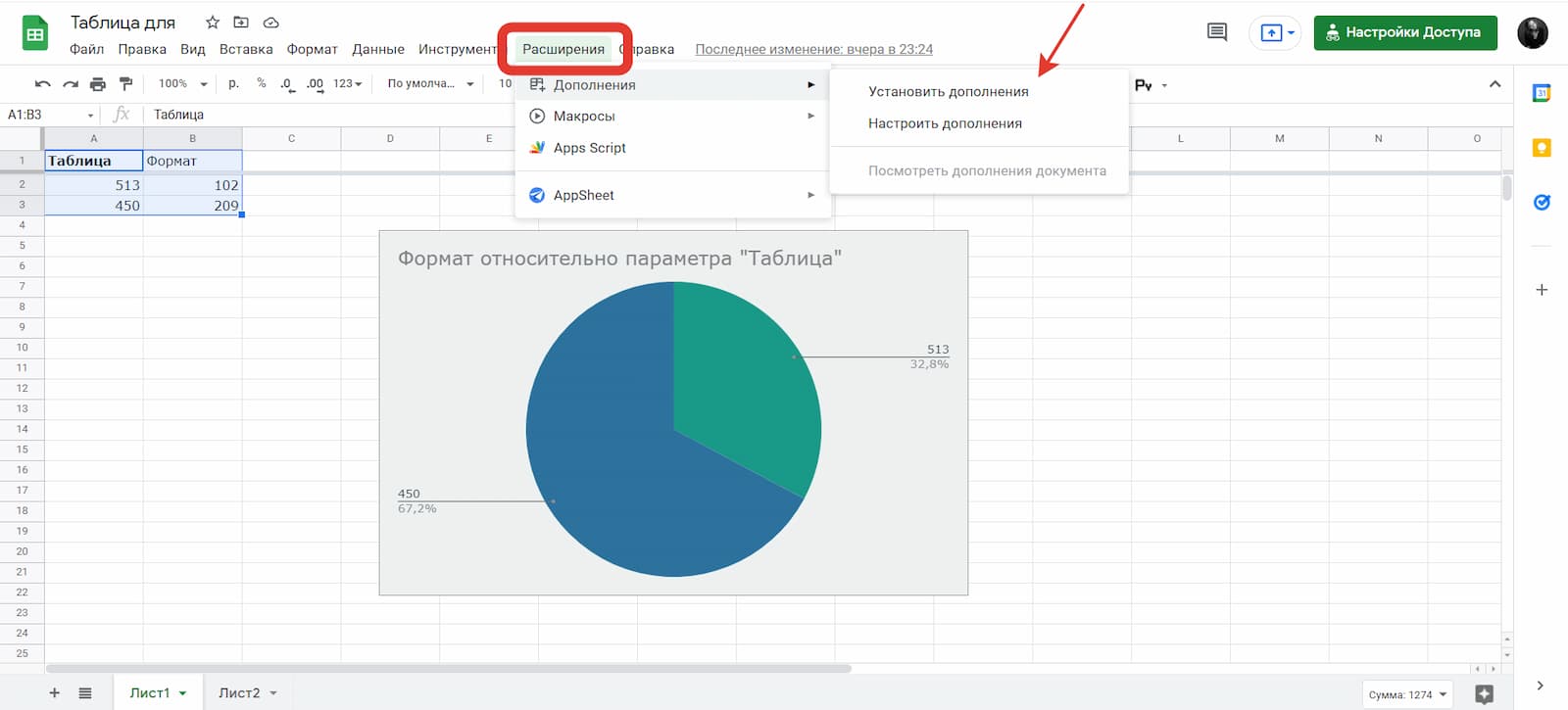The width and height of the screenshot is (1568, 710).
Task: Open the comment history icon
Action: point(1216,32)
